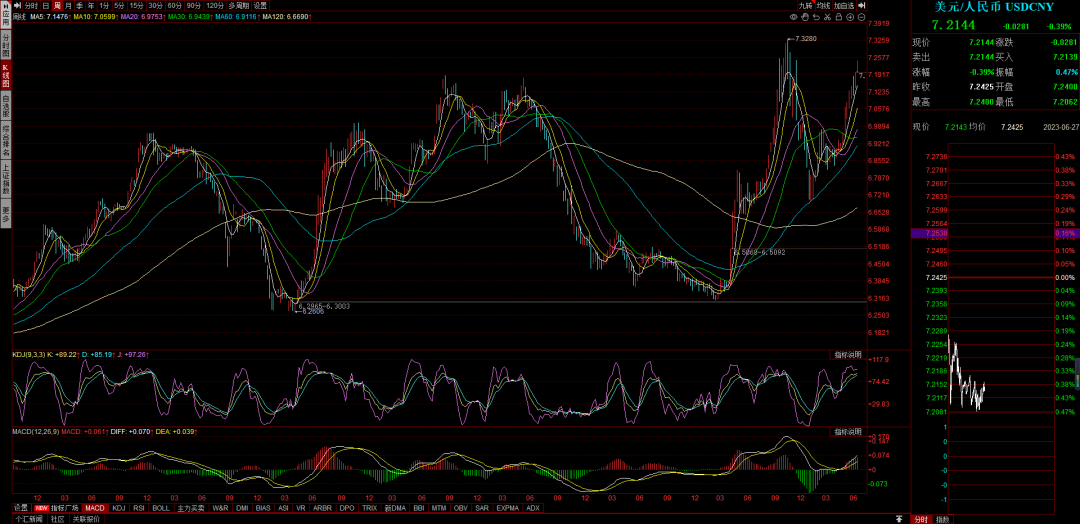The height and width of the screenshot is (524, 1080).
Task: Select the EXPMA indicator tab
Action: (508, 508)
